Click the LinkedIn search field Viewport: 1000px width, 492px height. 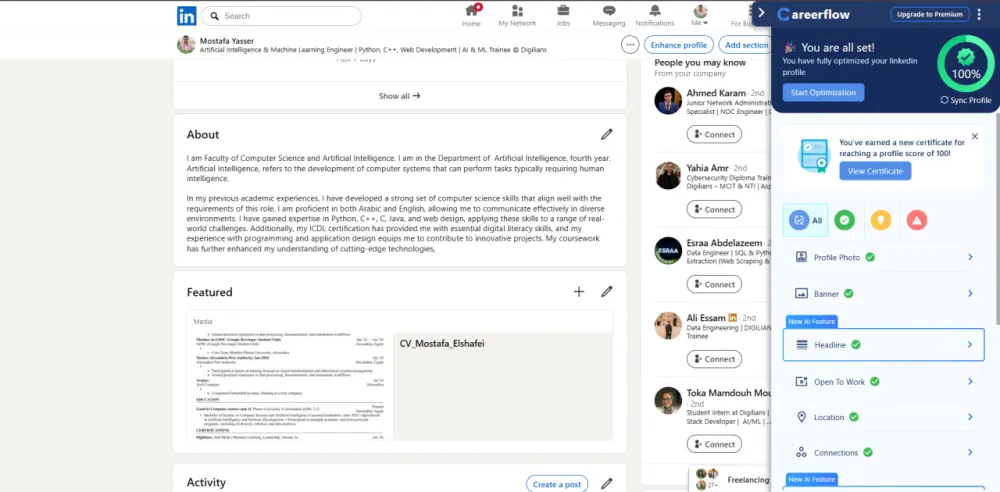click(281, 16)
